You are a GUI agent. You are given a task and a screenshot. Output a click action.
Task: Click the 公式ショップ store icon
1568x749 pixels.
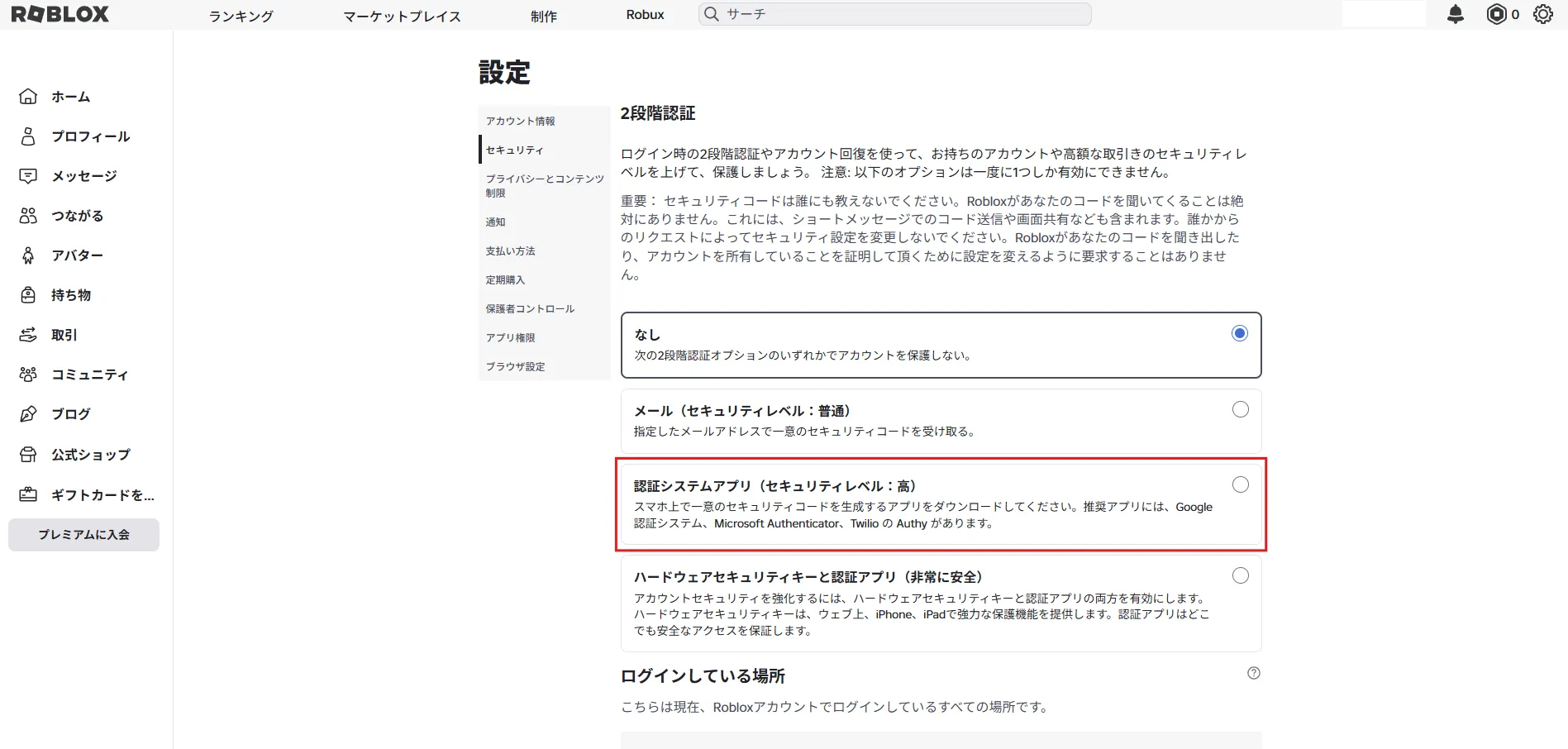[28, 455]
